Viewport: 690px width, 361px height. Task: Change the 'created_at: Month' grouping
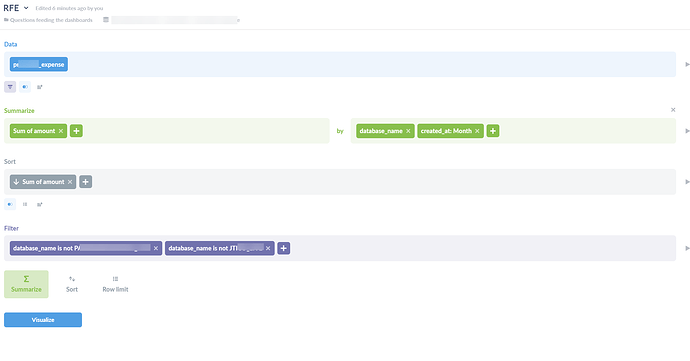[446, 131]
